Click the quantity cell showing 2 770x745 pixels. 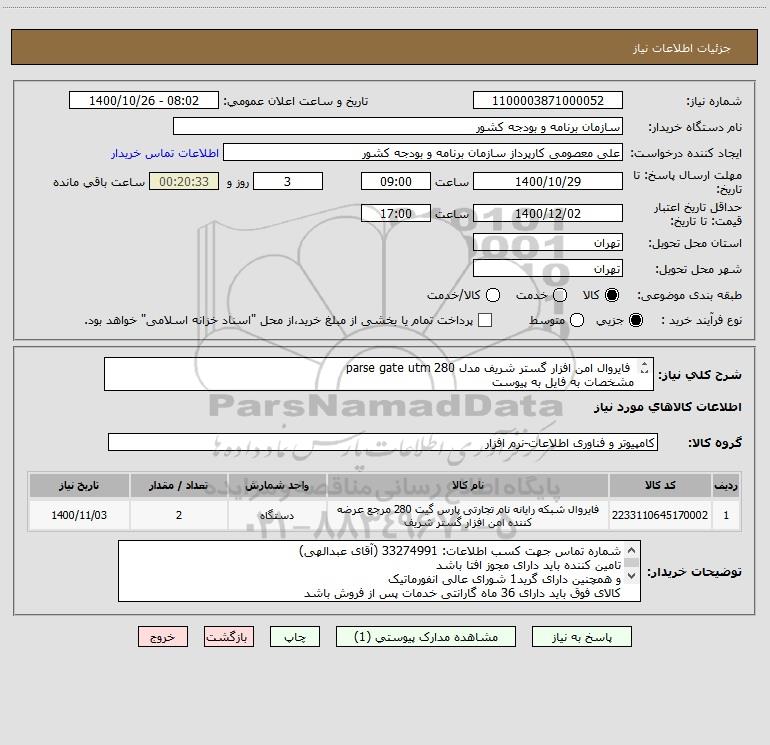pyautogui.click(x=179, y=515)
